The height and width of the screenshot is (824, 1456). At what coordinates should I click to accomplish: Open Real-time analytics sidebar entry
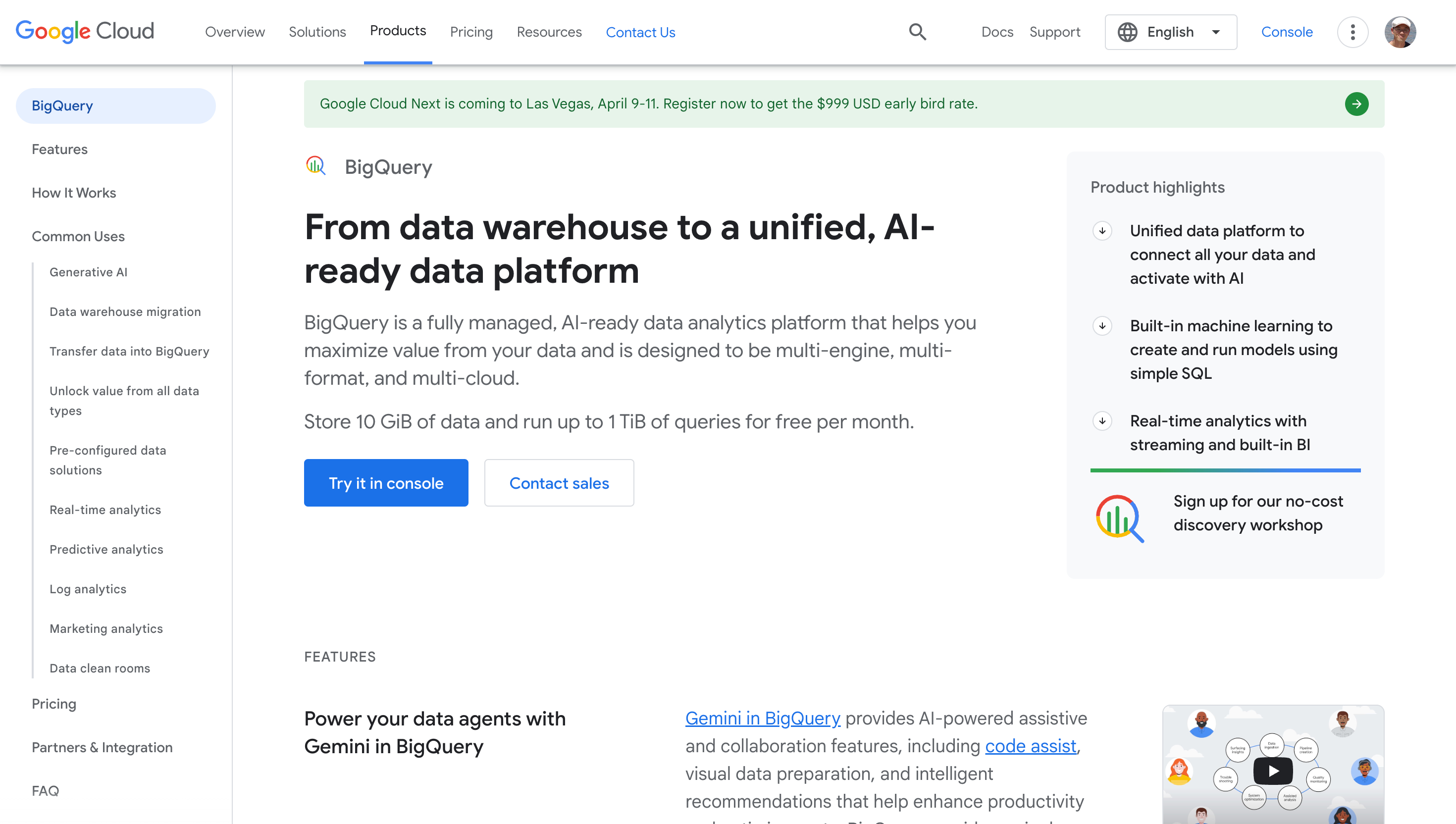pyautogui.click(x=105, y=510)
